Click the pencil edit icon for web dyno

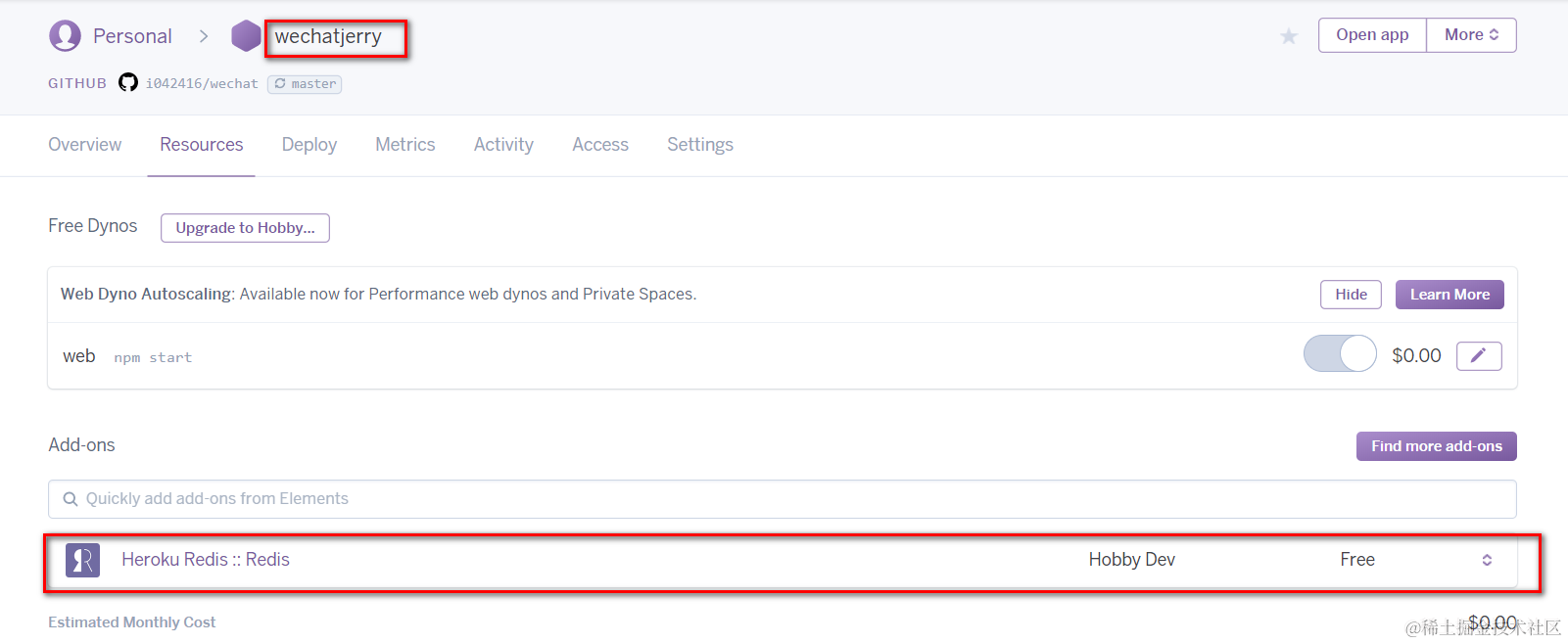click(1479, 355)
